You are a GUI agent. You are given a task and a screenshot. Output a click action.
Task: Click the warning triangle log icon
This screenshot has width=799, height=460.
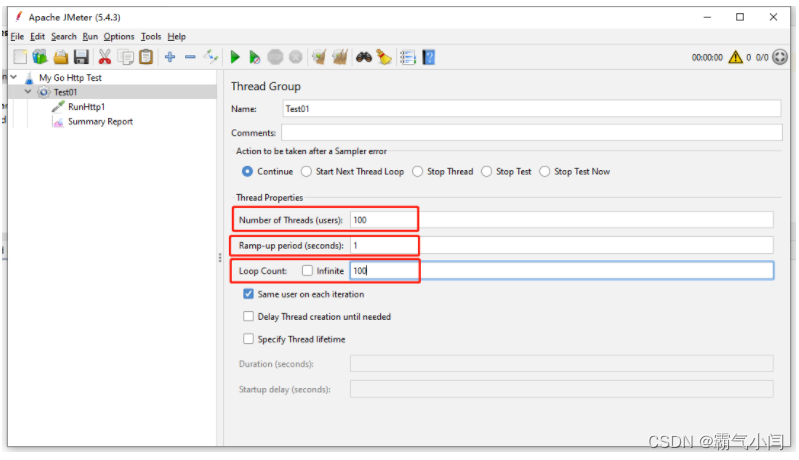735,57
